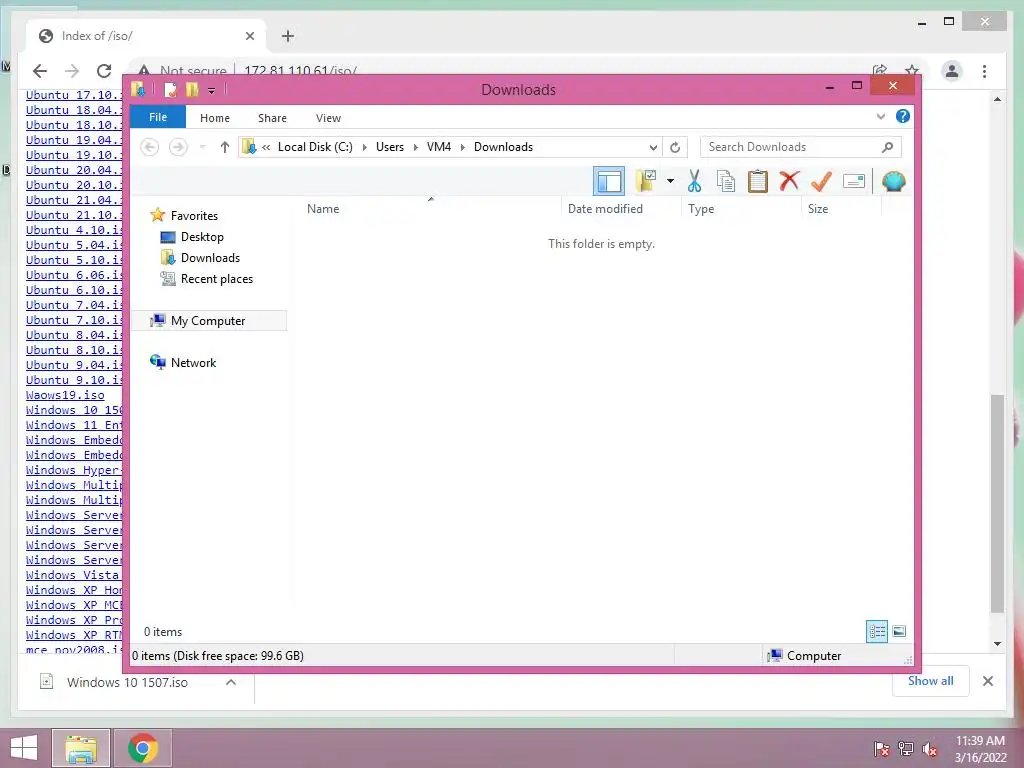Switch to the Home ribbon tab
Screen dimensions: 1024x768
(x=215, y=118)
